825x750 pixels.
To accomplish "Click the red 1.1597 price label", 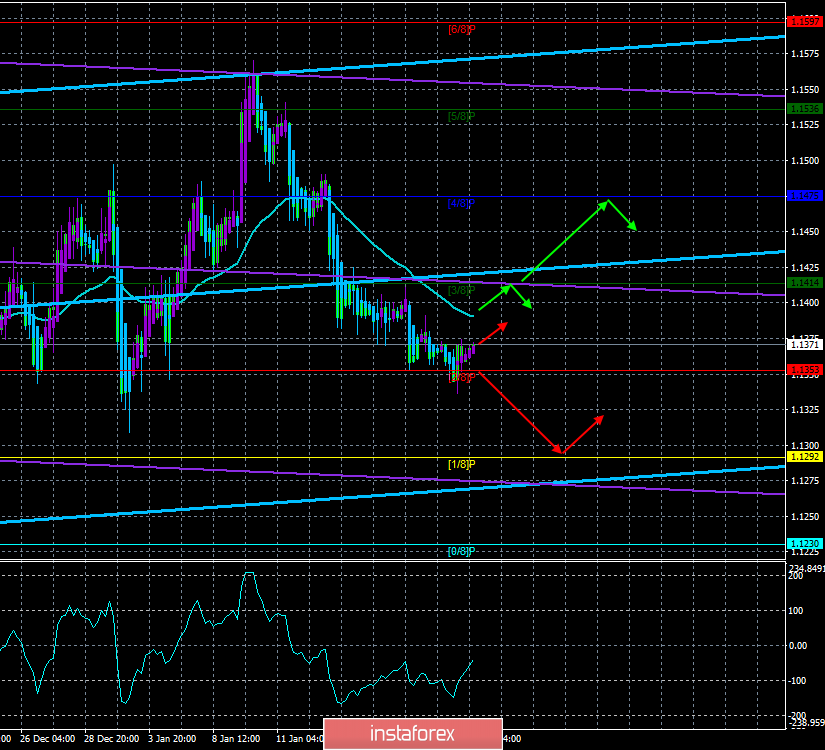I will pos(805,22).
